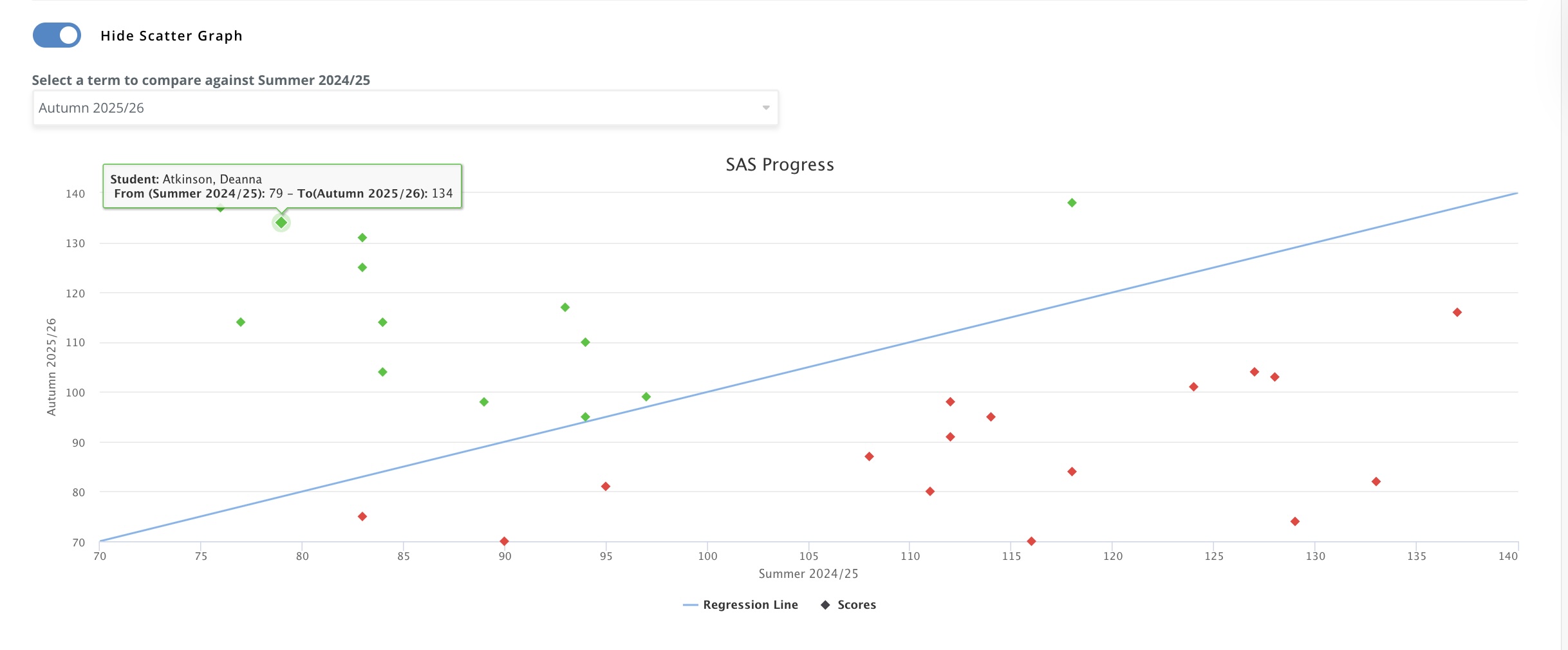Click the Summer 2024/25 x-axis label

click(x=808, y=573)
